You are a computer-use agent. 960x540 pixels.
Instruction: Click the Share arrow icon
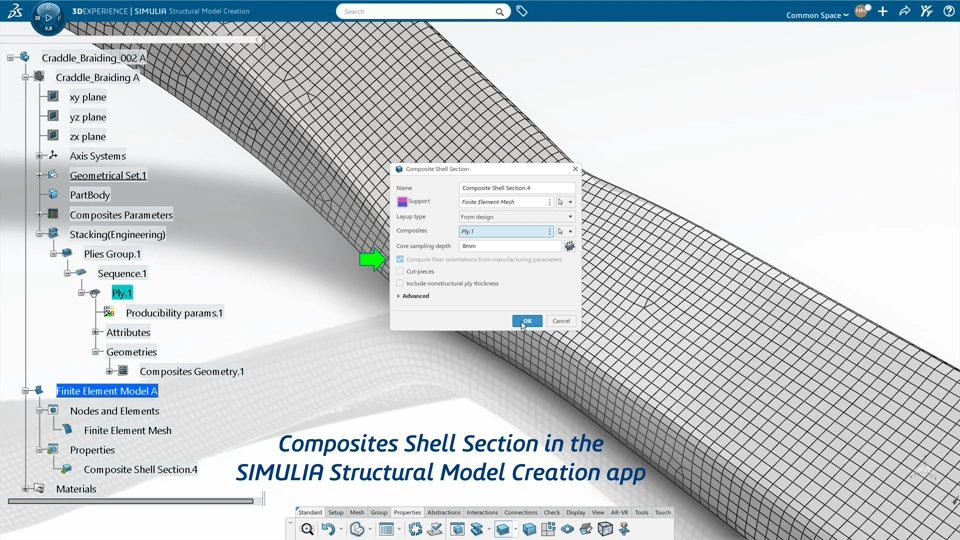904,11
